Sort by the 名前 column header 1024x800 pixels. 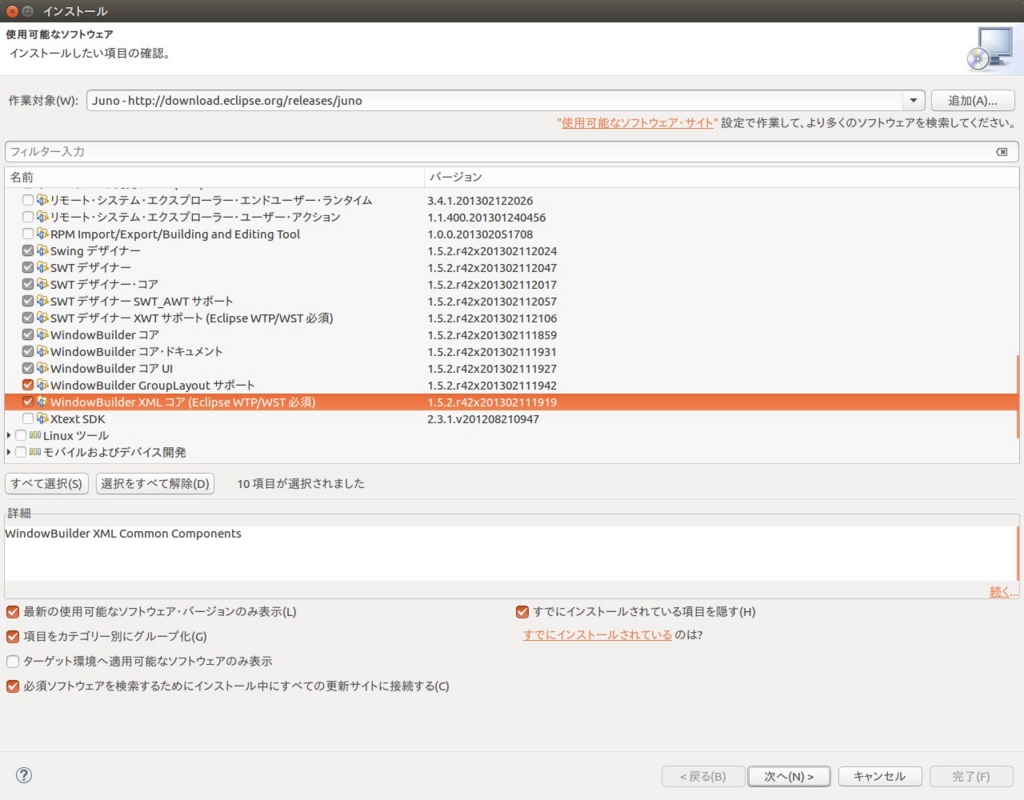click(x=214, y=177)
